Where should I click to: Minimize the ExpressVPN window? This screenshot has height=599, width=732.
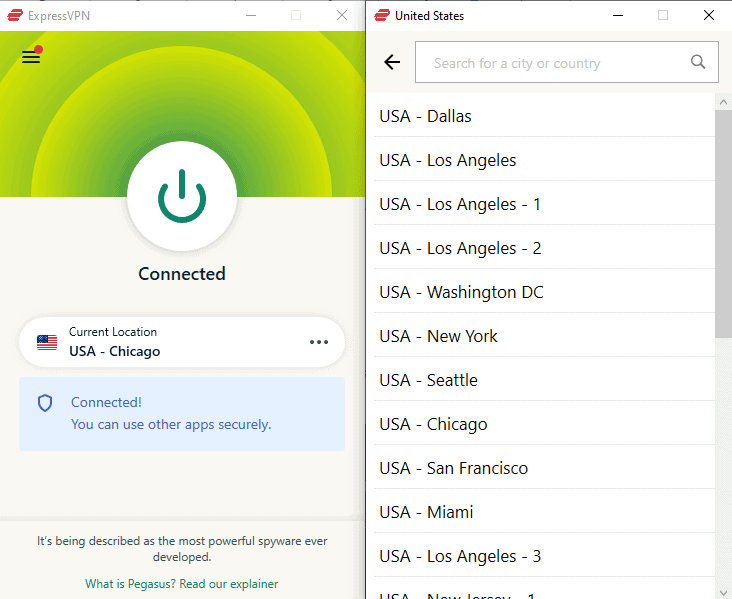(251, 15)
